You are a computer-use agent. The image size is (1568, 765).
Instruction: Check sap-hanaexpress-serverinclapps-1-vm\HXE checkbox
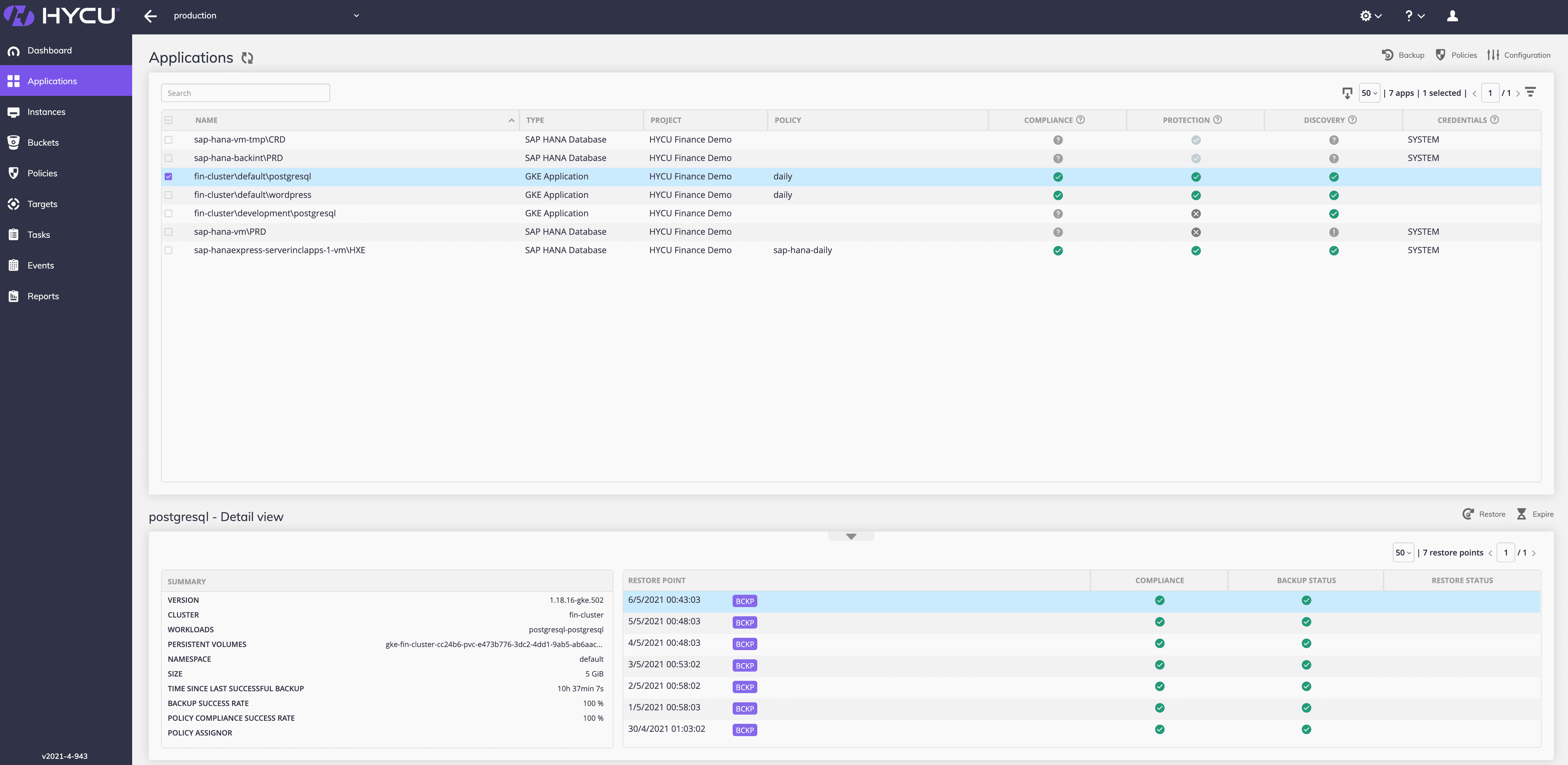(169, 250)
